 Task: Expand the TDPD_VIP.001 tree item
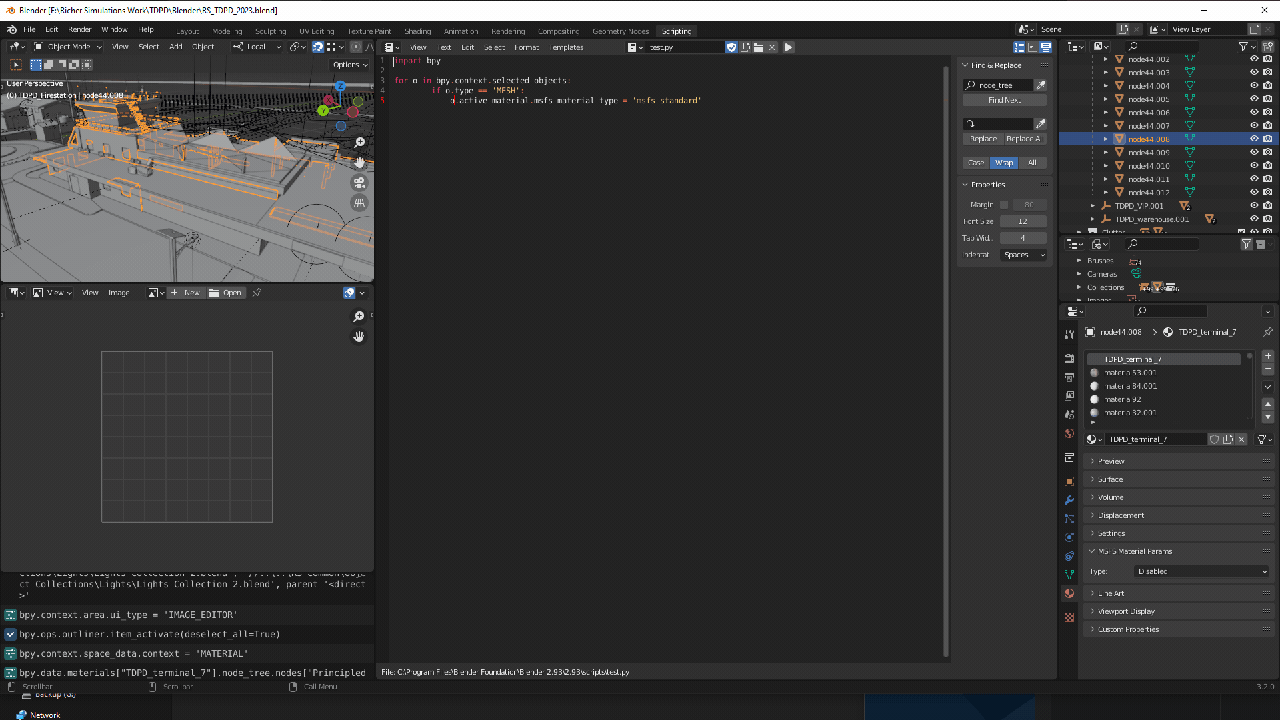tap(1093, 206)
